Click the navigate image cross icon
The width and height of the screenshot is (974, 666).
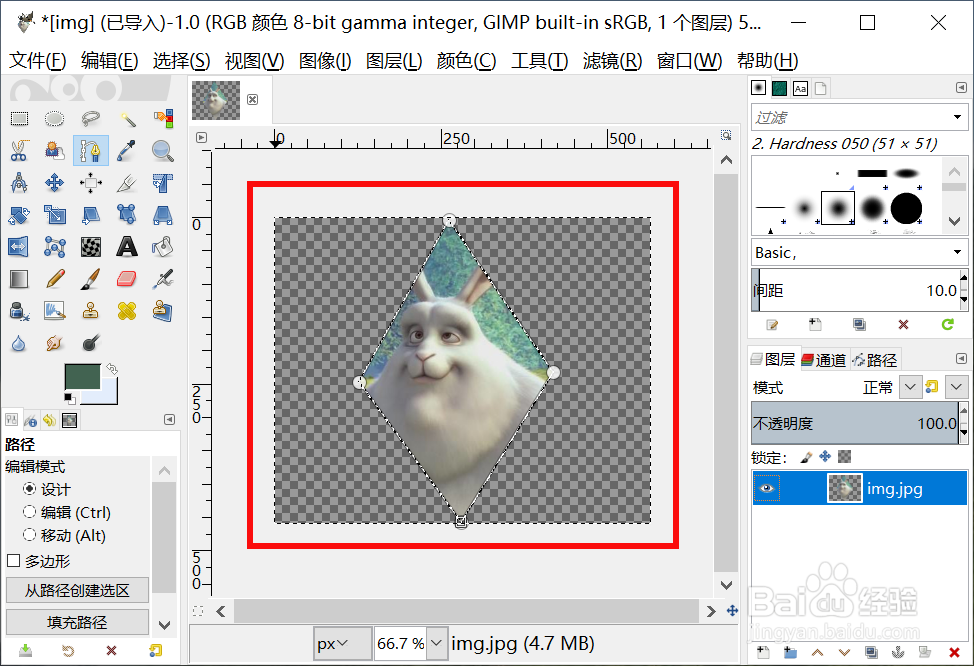point(732,611)
